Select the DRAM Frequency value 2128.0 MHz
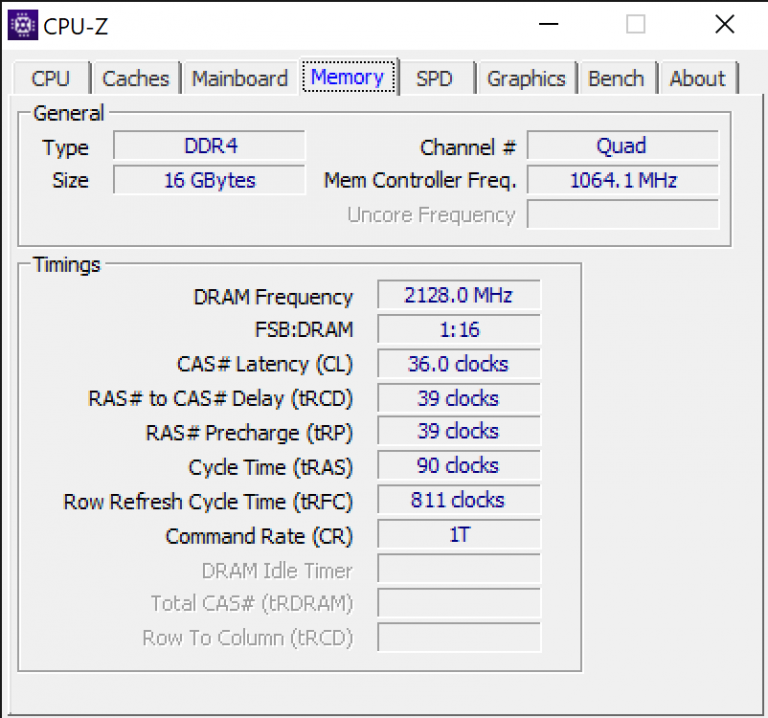Viewport: 768px width, 718px height. (x=458, y=295)
